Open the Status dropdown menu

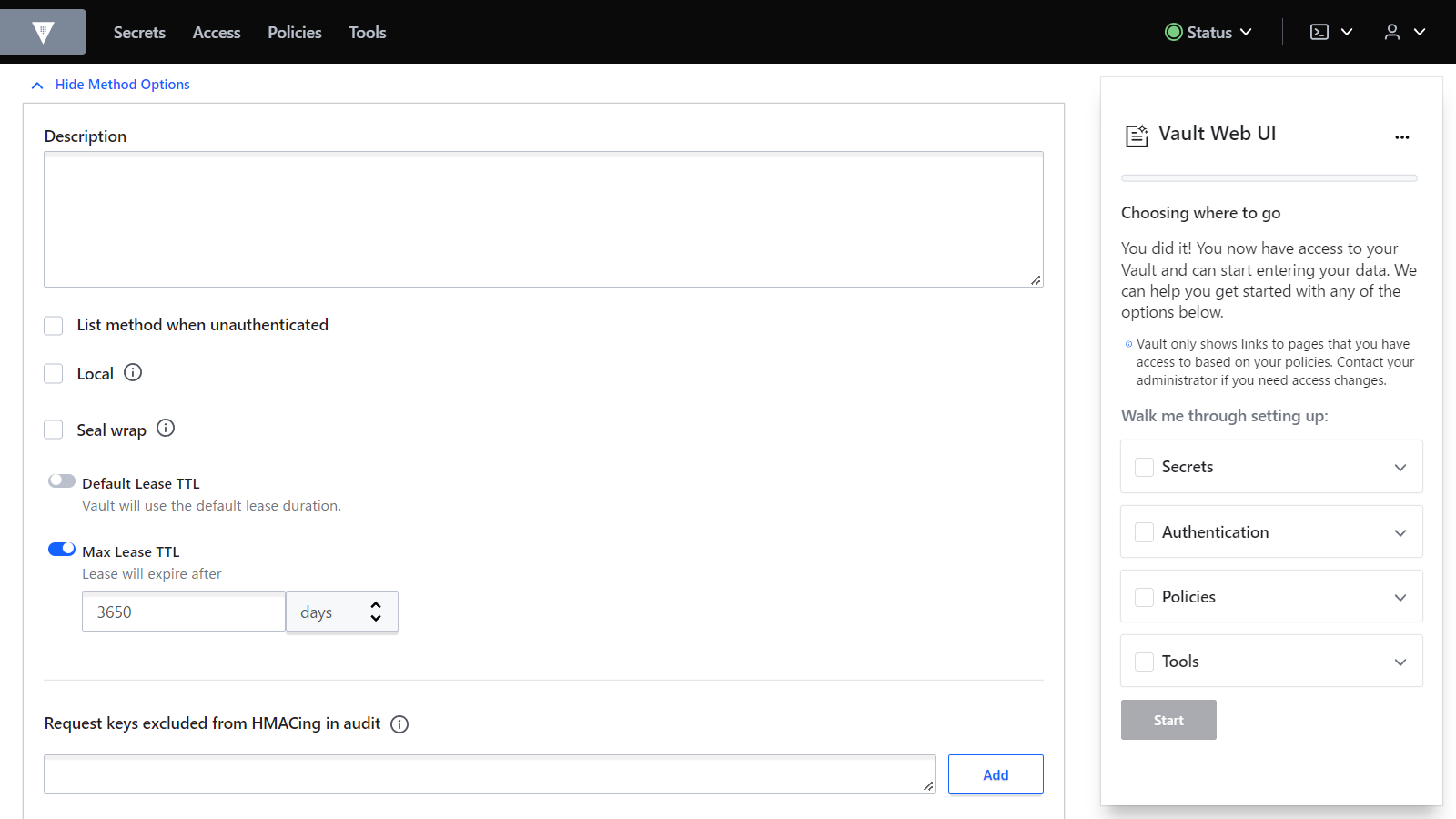(1208, 32)
